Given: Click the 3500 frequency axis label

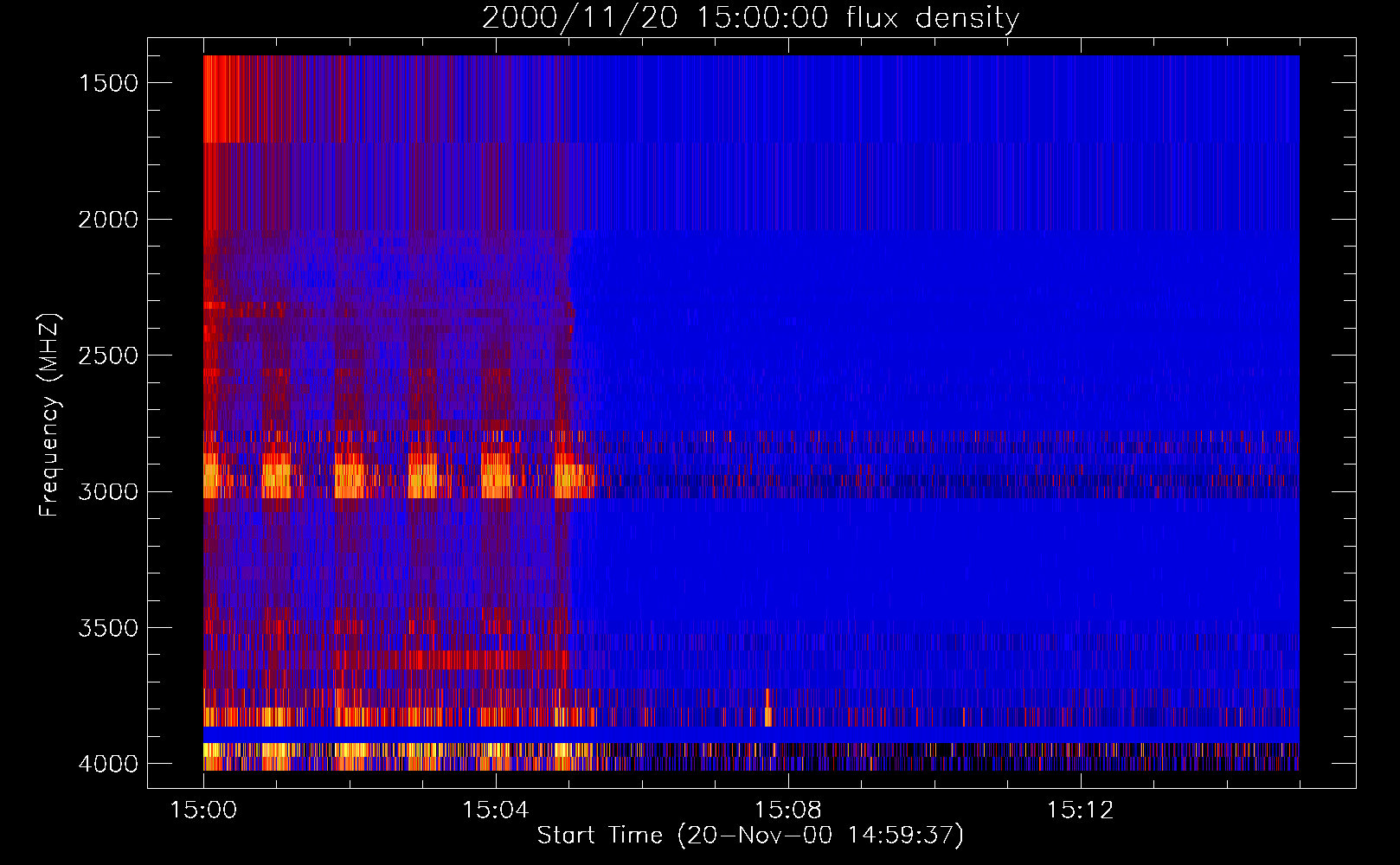Looking at the screenshot, I should 108,628.
